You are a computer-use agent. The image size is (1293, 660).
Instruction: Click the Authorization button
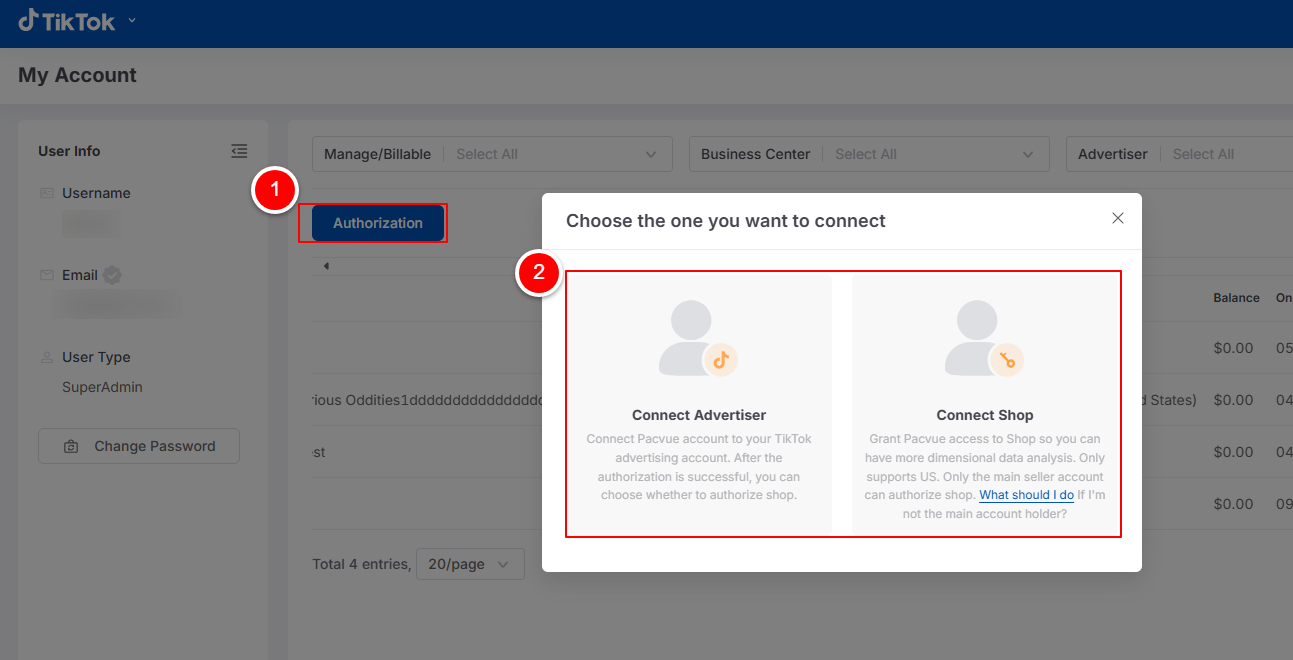tap(378, 223)
